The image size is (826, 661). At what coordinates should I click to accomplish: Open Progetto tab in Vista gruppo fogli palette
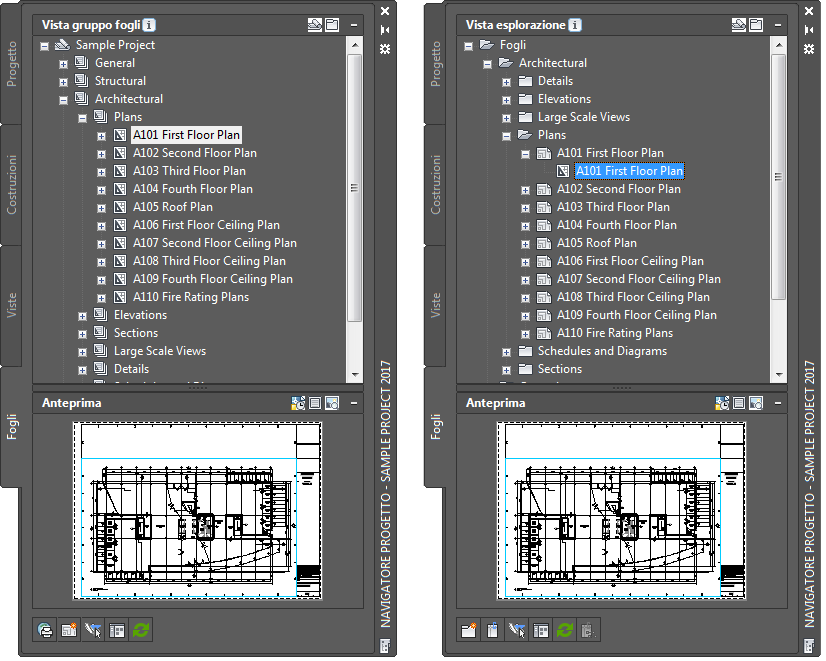pos(12,64)
